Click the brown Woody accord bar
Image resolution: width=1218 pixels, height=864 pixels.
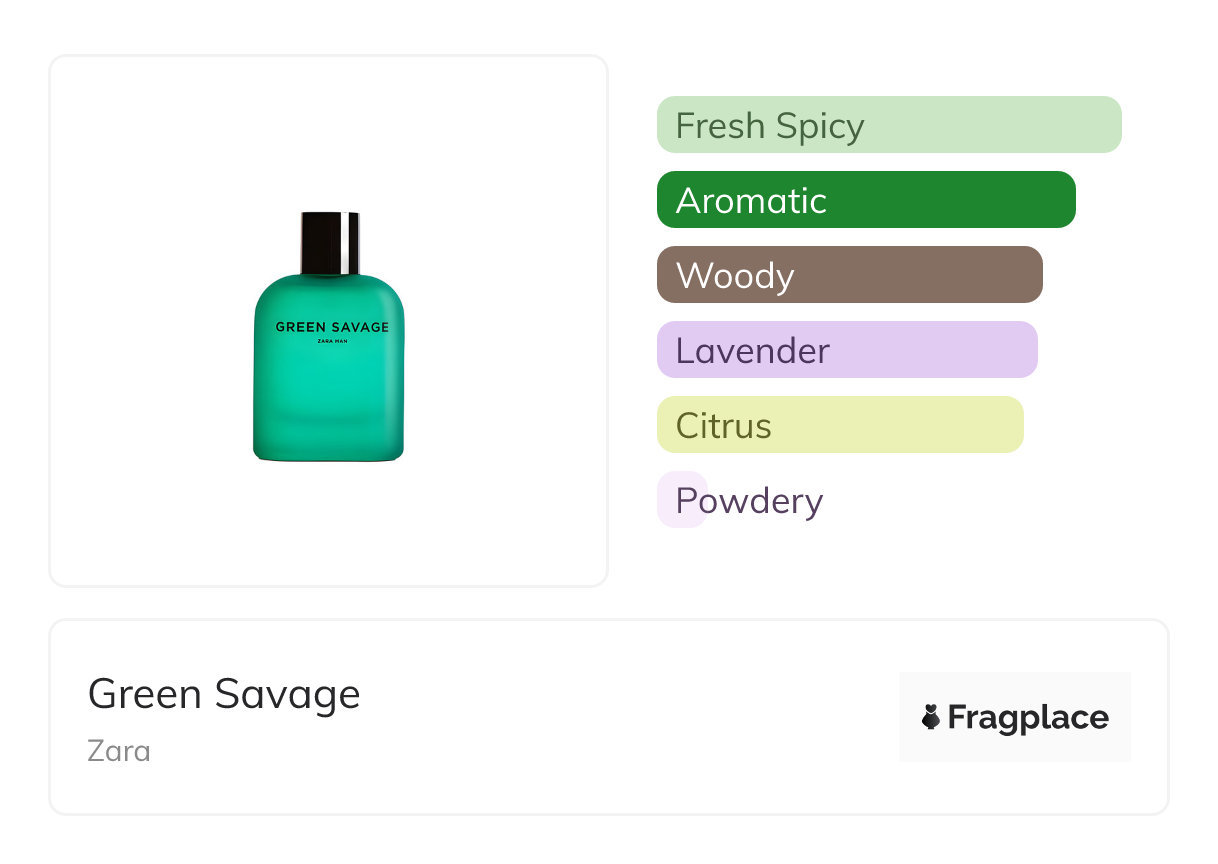(x=849, y=275)
